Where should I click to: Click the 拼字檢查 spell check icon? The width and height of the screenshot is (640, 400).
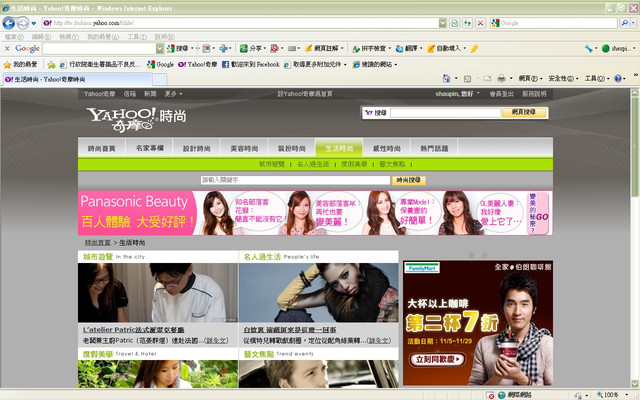356,49
